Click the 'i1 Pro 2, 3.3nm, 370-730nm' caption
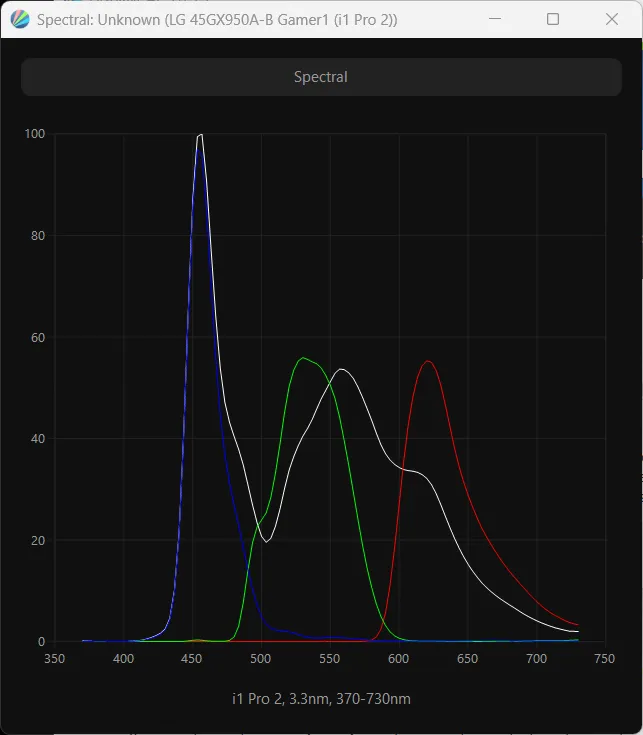The width and height of the screenshot is (643, 735). click(321, 699)
